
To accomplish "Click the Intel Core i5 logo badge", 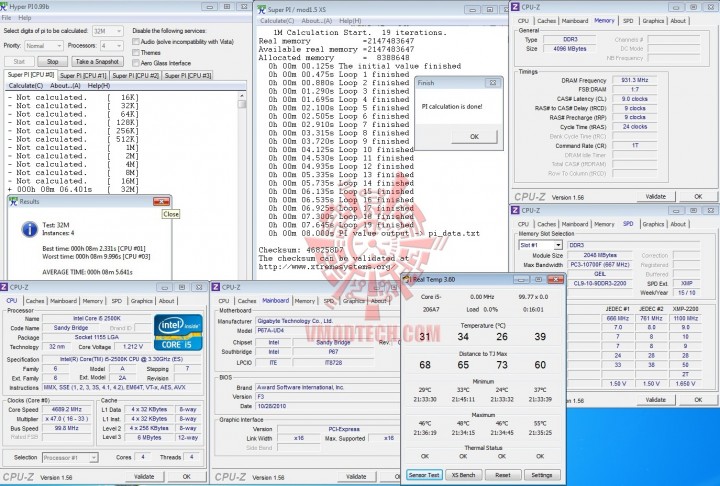I will 178,332.
